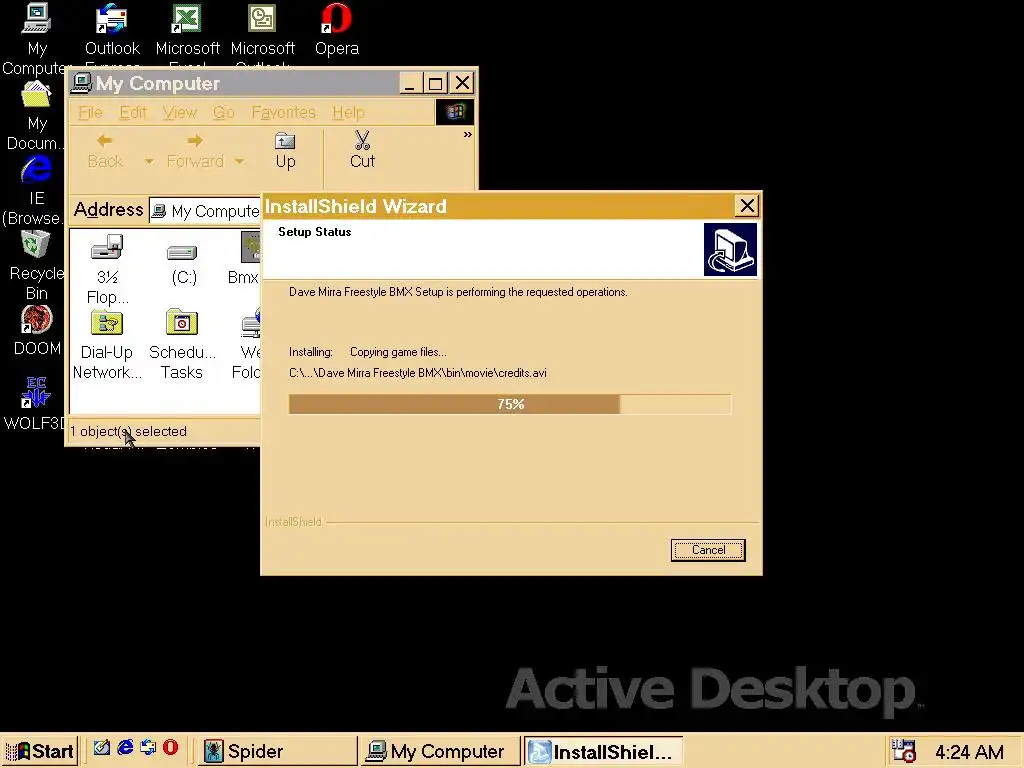Click the Forward toolbar button
Image resolution: width=1024 pixels, height=768 pixels.
(195, 152)
